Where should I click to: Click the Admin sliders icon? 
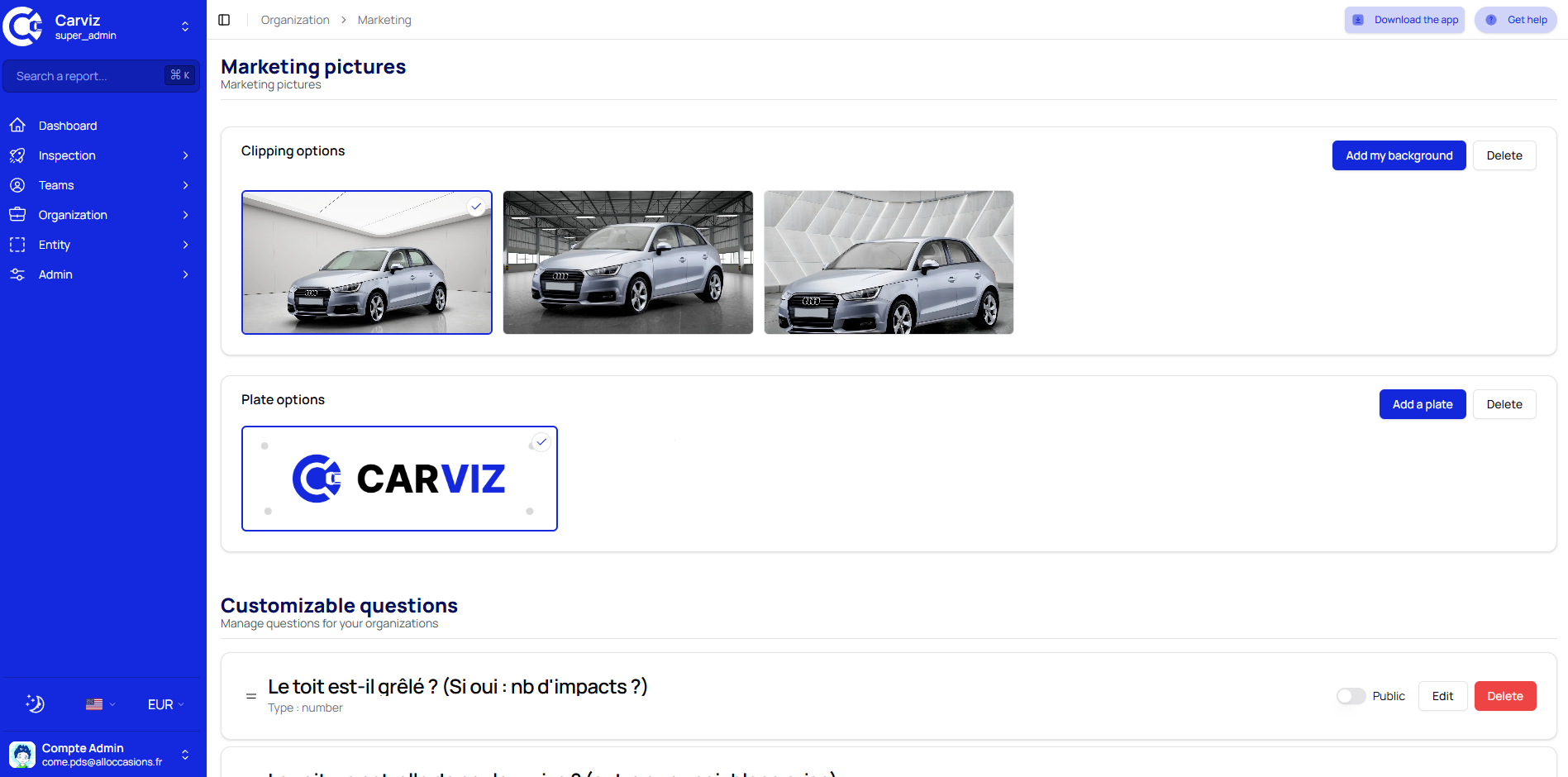pos(17,274)
